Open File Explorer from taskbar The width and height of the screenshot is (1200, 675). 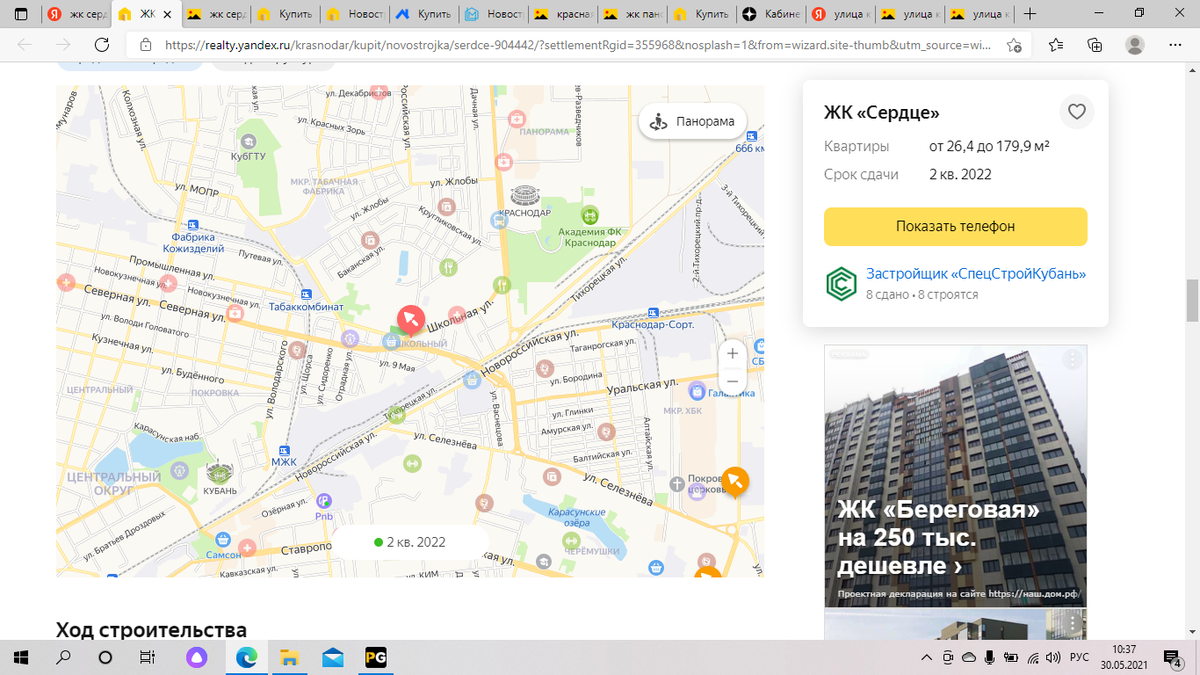tap(290, 658)
